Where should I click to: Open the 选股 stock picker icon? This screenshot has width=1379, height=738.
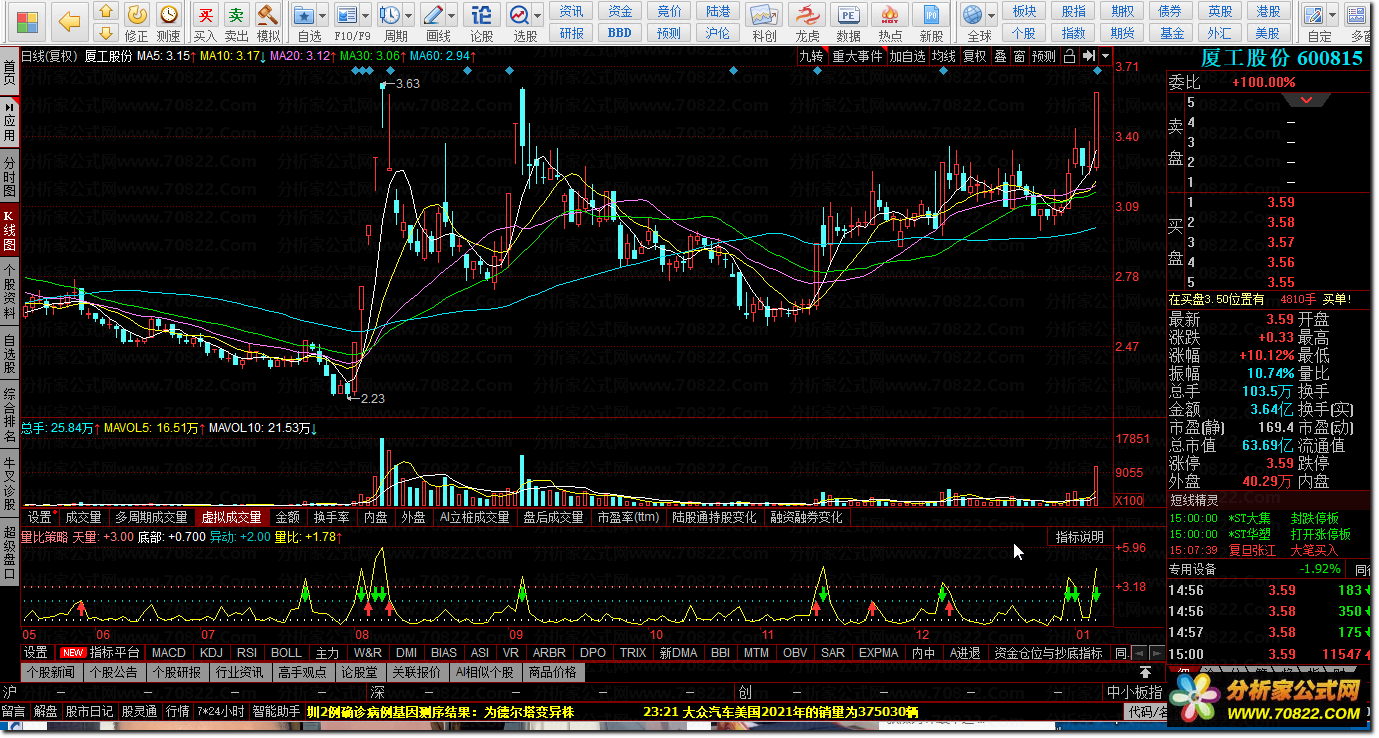pyautogui.click(x=519, y=15)
